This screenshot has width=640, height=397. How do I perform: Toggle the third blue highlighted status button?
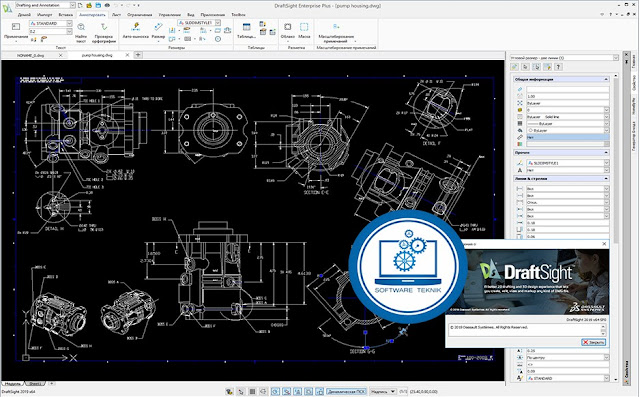[298, 392]
